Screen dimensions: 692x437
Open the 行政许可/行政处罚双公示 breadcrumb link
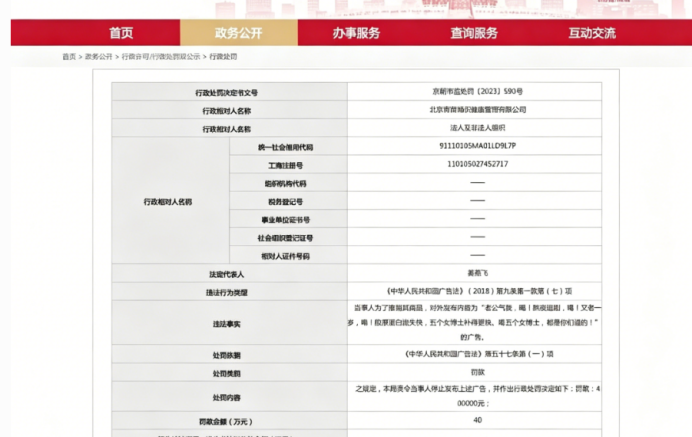click(x=161, y=57)
